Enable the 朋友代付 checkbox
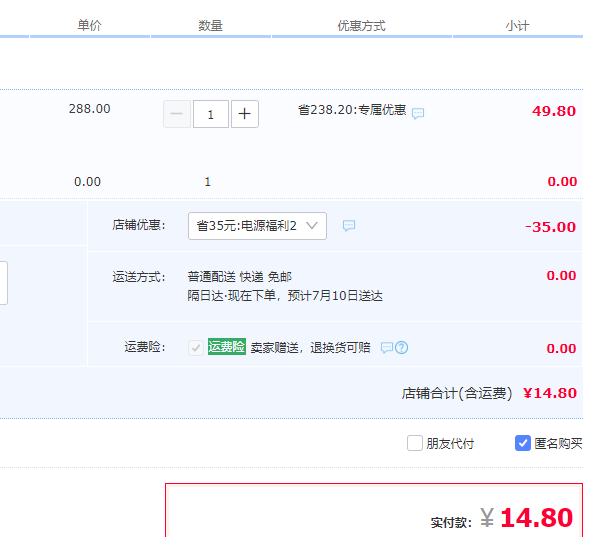This screenshot has height=537, width=594. [415, 443]
